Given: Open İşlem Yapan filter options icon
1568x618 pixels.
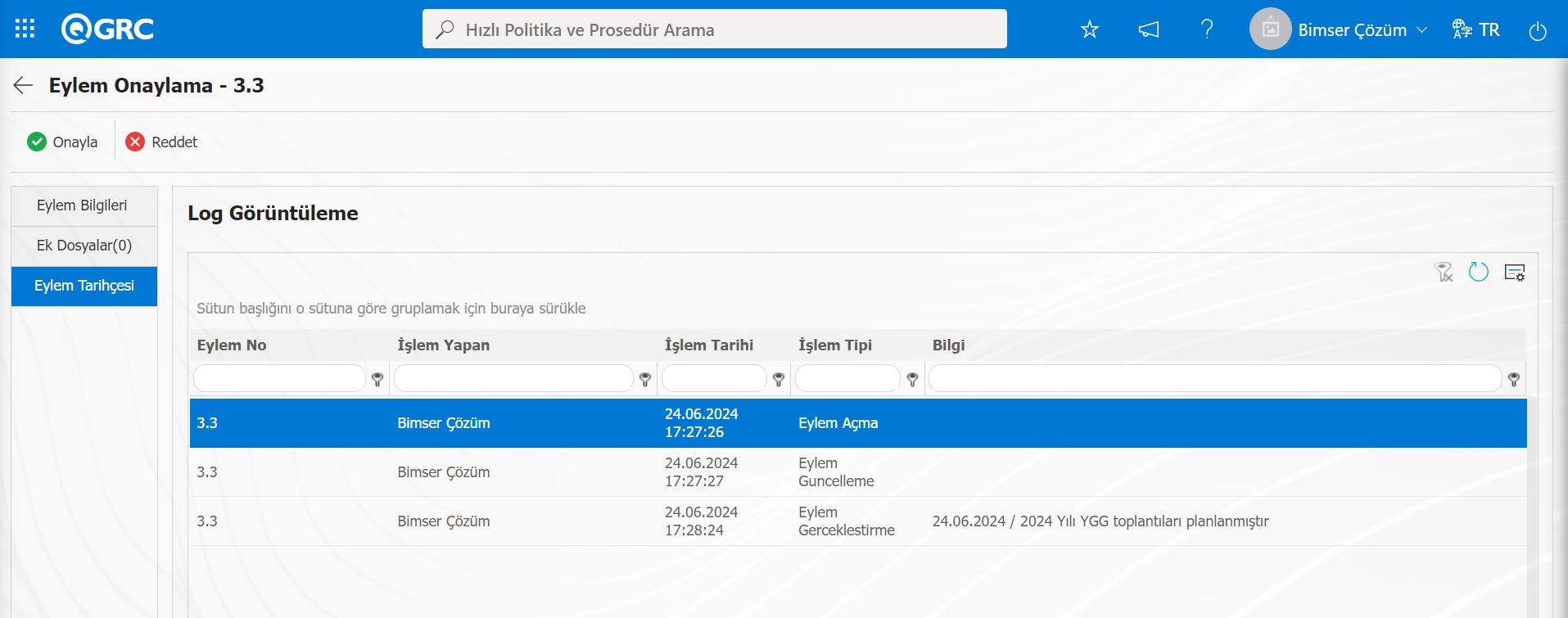Looking at the screenshot, I should coord(645,379).
